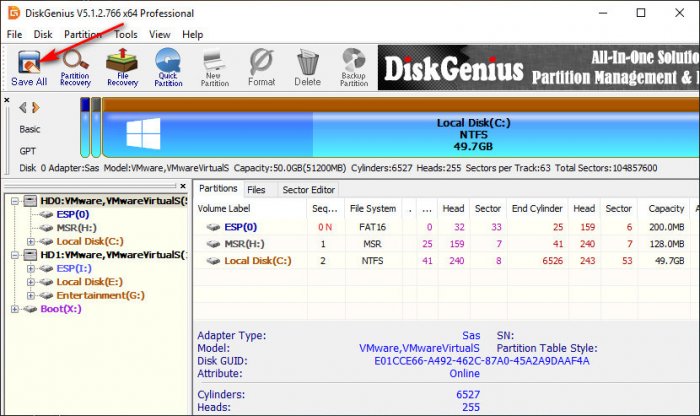Open the View menu
700x416 pixels.
pyautogui.click(x=159, y=34)
